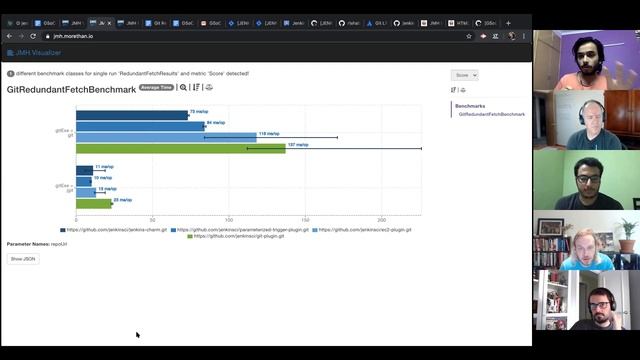This screenshot has width=640, height=360.
Task: Click the sort bars icon next to benchmark title
Action: coord(196,87)
